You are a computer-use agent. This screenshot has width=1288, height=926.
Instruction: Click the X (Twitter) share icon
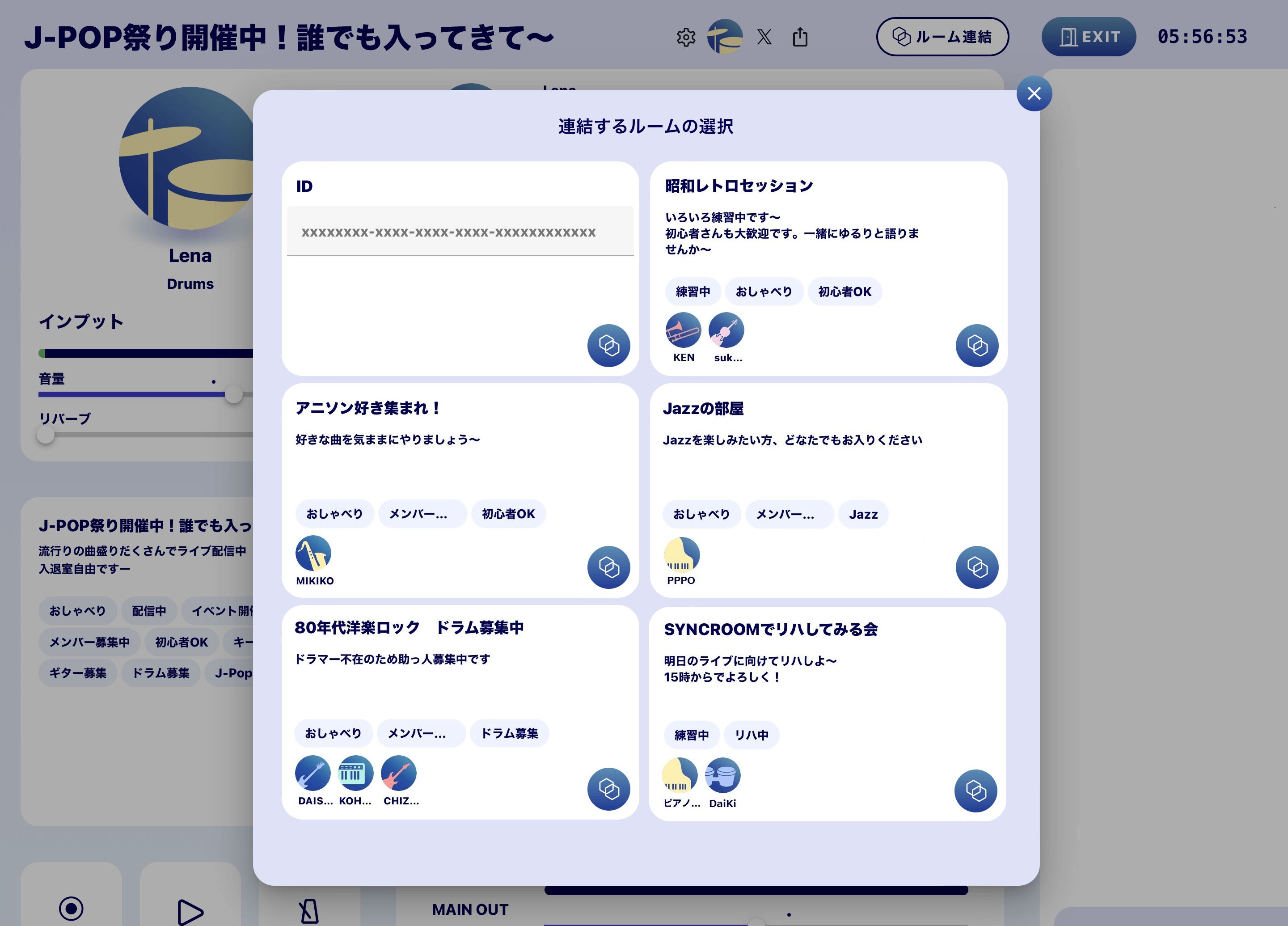[x=765, y=36]
